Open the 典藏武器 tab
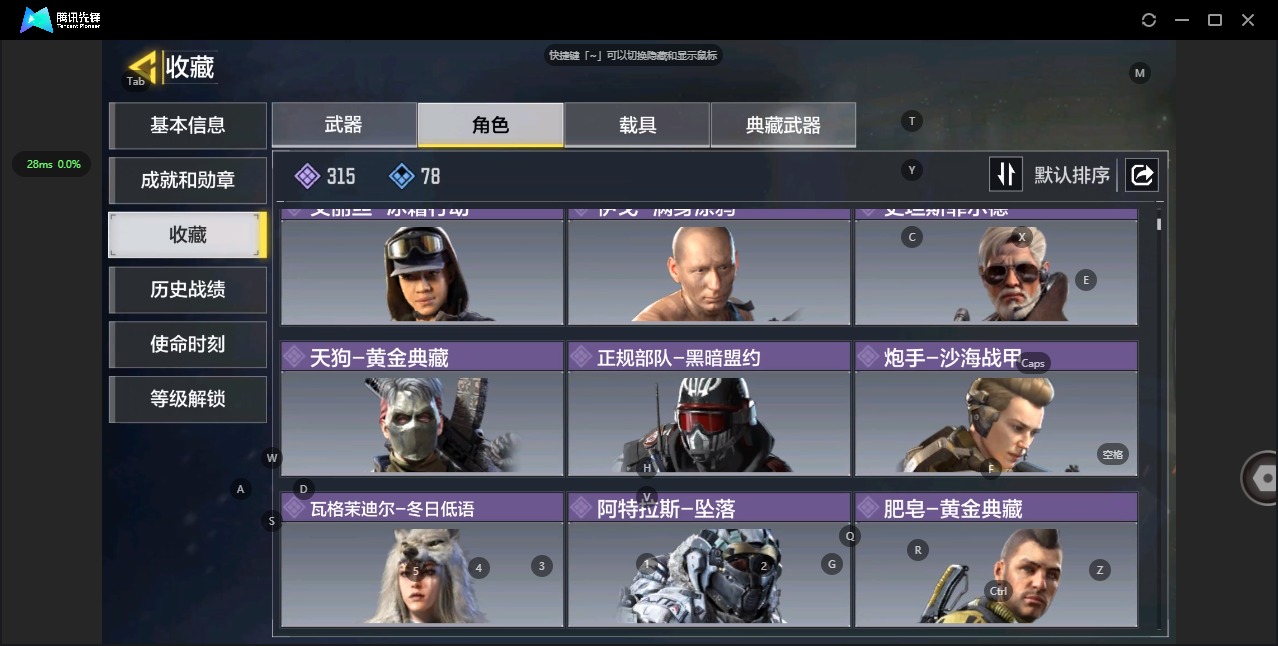 click(x=783, y=125)
